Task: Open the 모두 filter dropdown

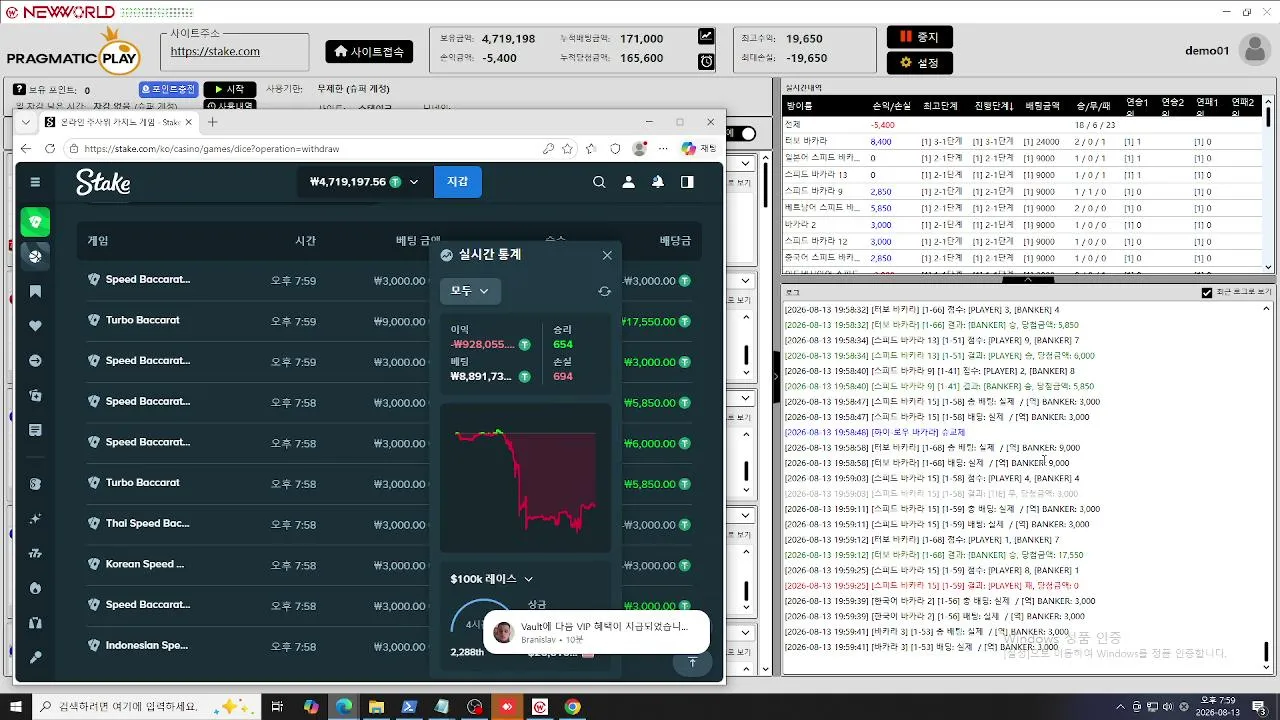Action: pyautogui.click(x=470, y=291)
